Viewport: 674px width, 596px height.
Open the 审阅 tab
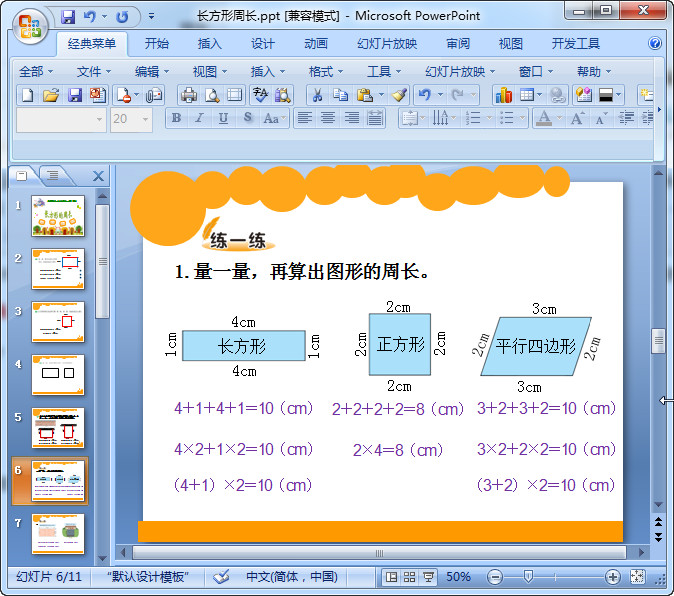[458, 43]
